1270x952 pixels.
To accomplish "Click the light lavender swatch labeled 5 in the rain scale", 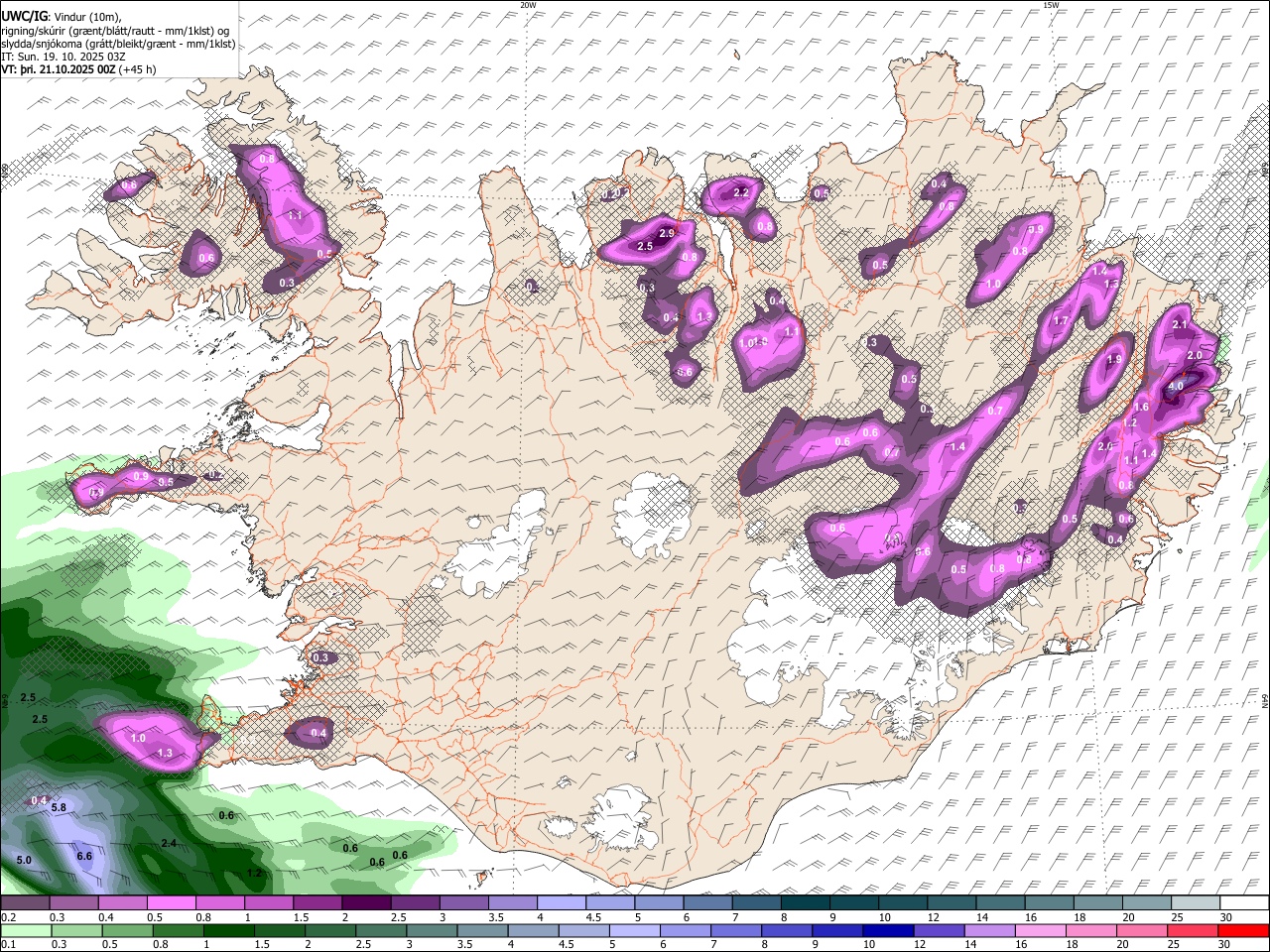I will click(634, 931).
